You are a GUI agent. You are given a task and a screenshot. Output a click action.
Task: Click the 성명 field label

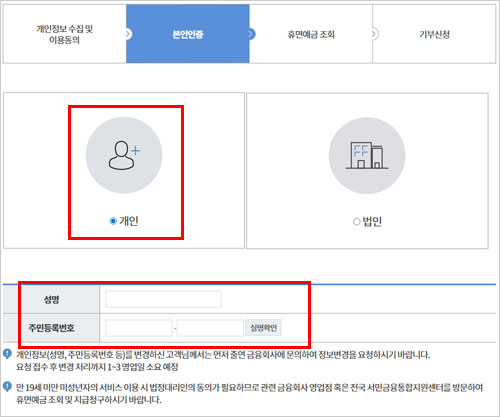pos(51,299)
